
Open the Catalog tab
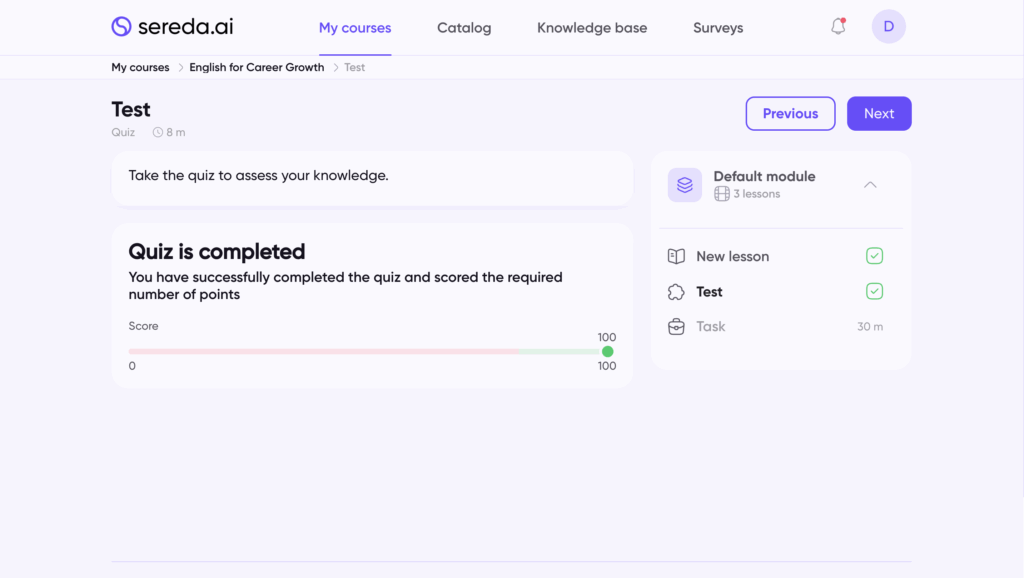[464, 28]
